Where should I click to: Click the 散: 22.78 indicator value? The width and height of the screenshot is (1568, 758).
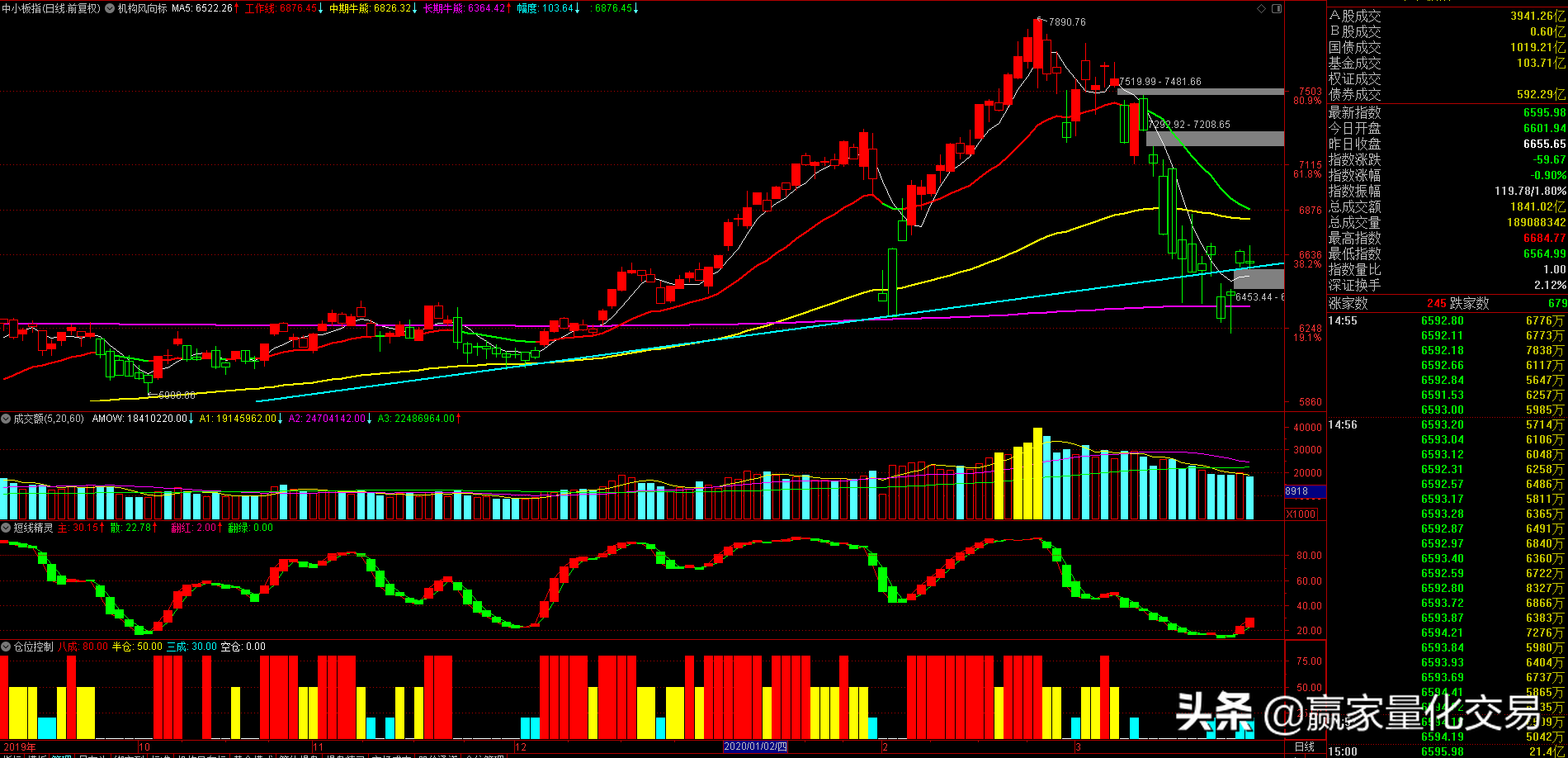tap(134, 528)
